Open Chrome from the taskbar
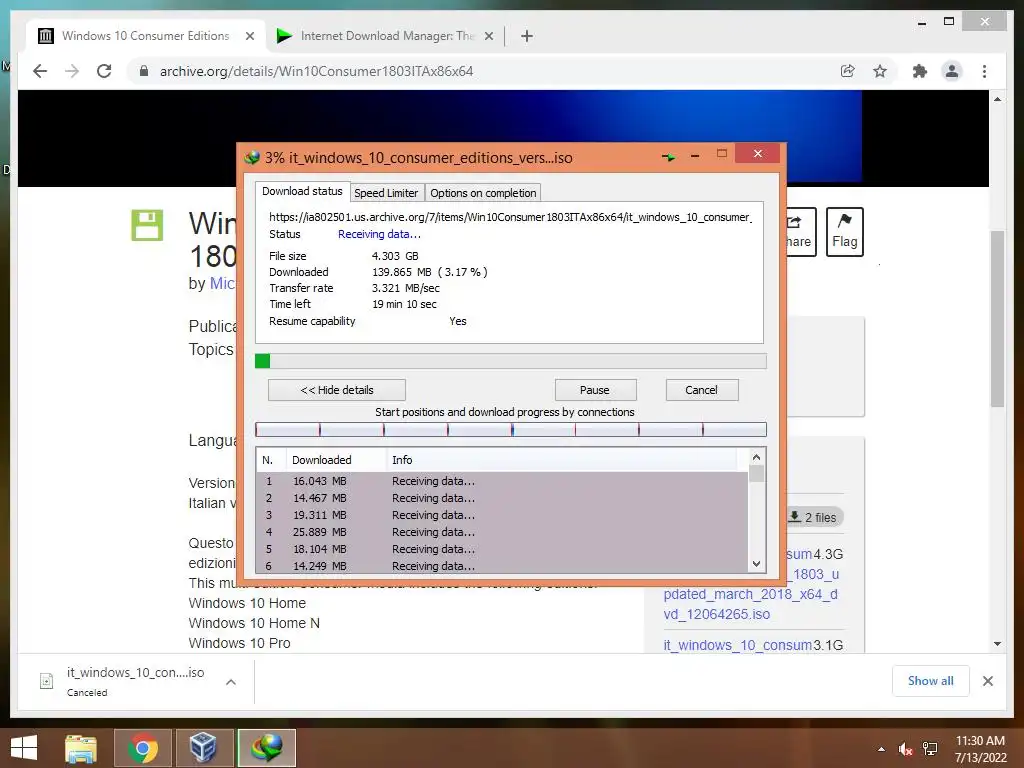The width and height of the screenshot is (1024, 768). 143,748
